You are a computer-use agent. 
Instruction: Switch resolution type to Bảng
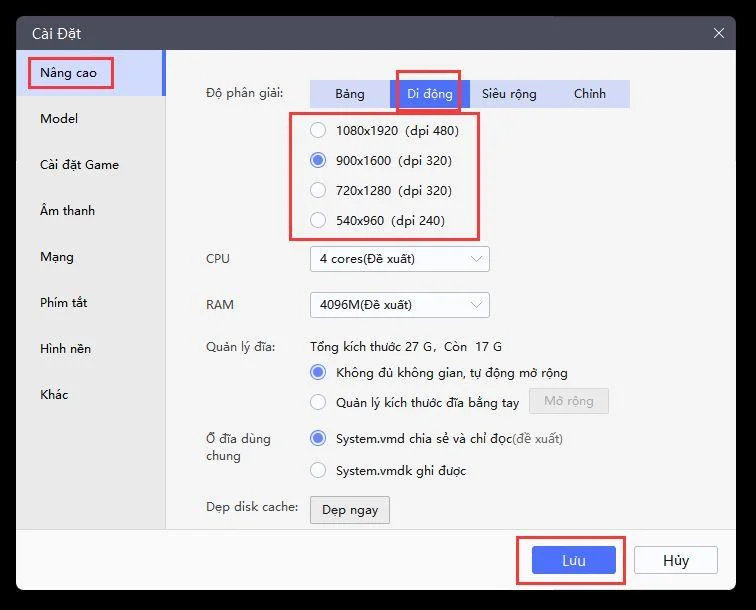tap(350, 94)
